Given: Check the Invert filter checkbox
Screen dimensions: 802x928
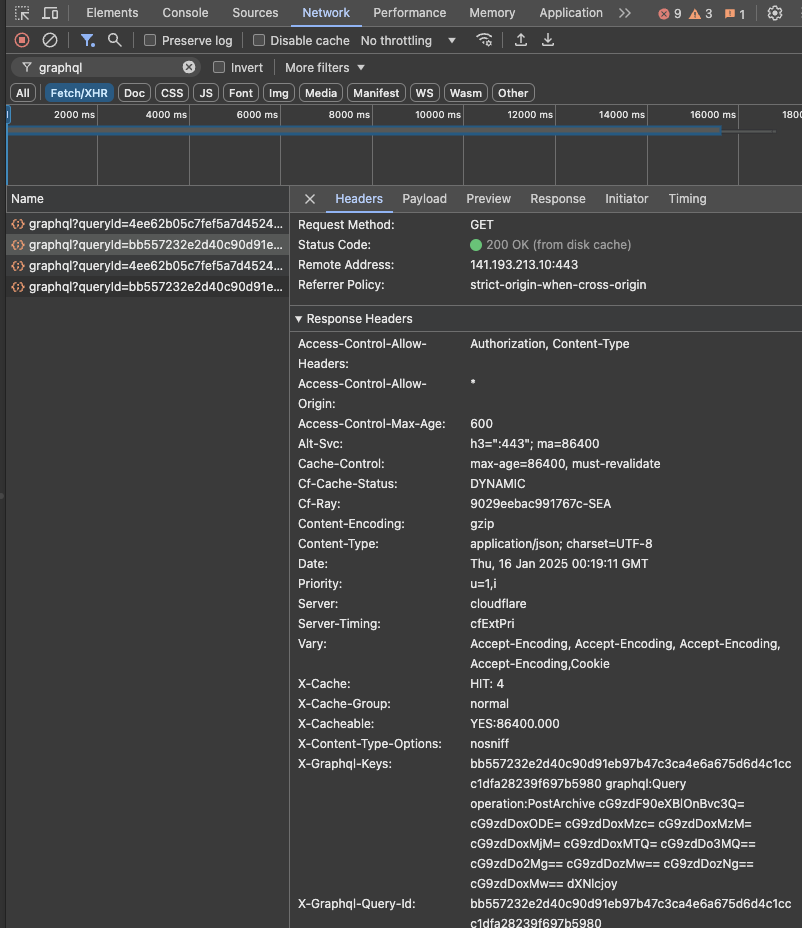Looking at the screenshot, I should (x=219, y=67).
